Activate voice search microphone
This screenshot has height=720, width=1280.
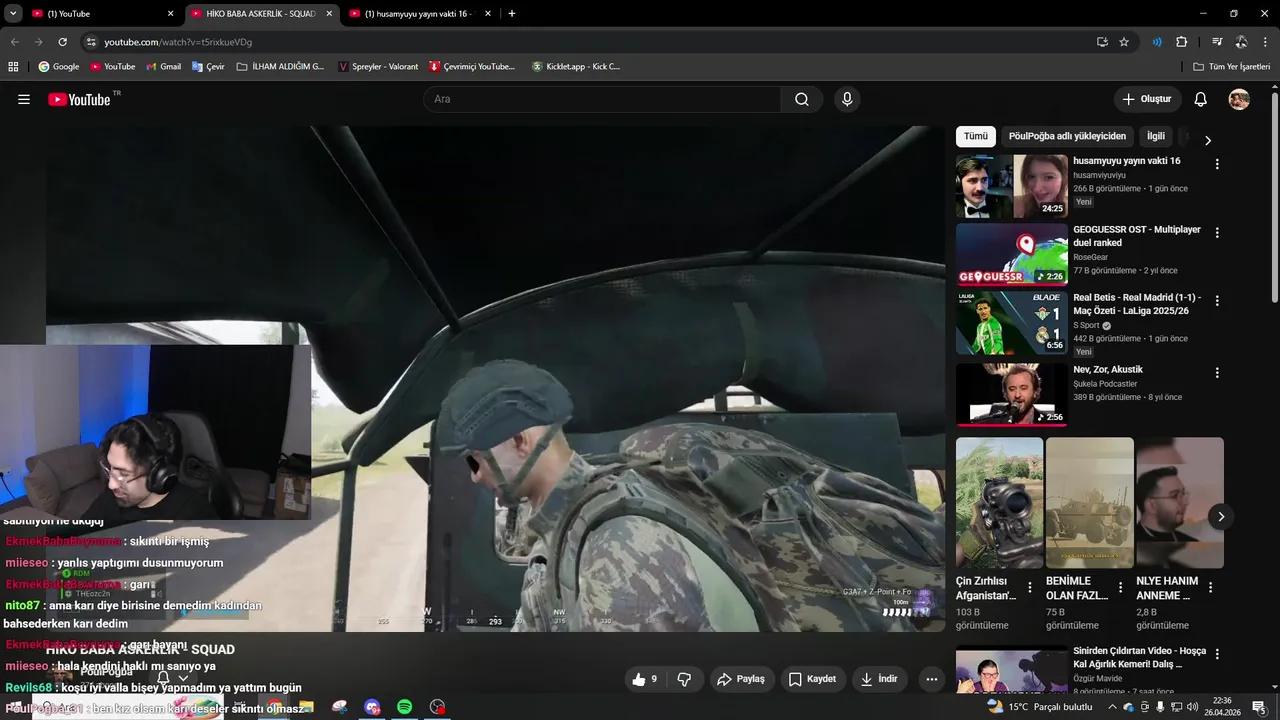(847, 99)
